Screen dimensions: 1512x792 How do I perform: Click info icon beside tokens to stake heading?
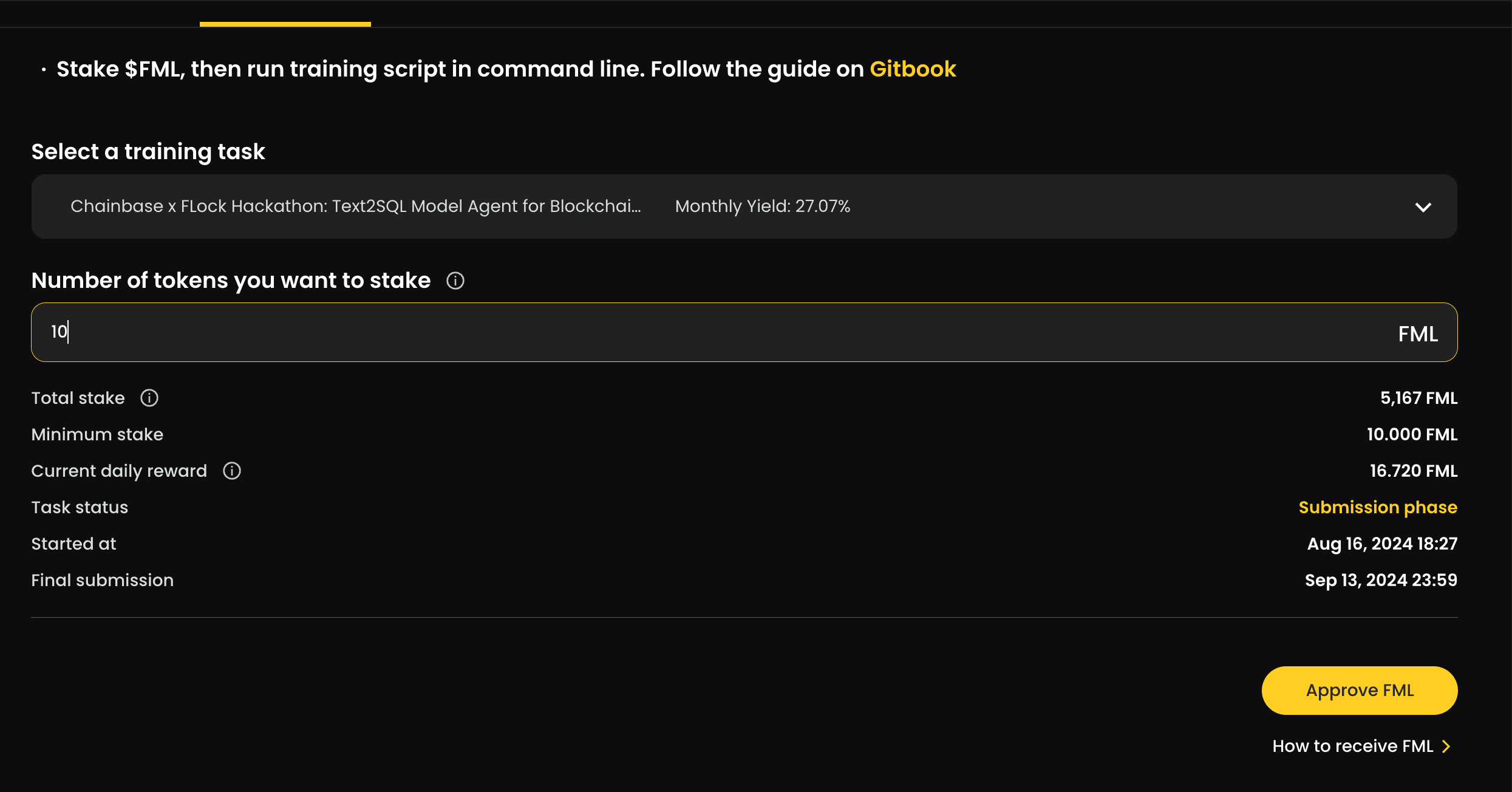click(x=455, y=281)
